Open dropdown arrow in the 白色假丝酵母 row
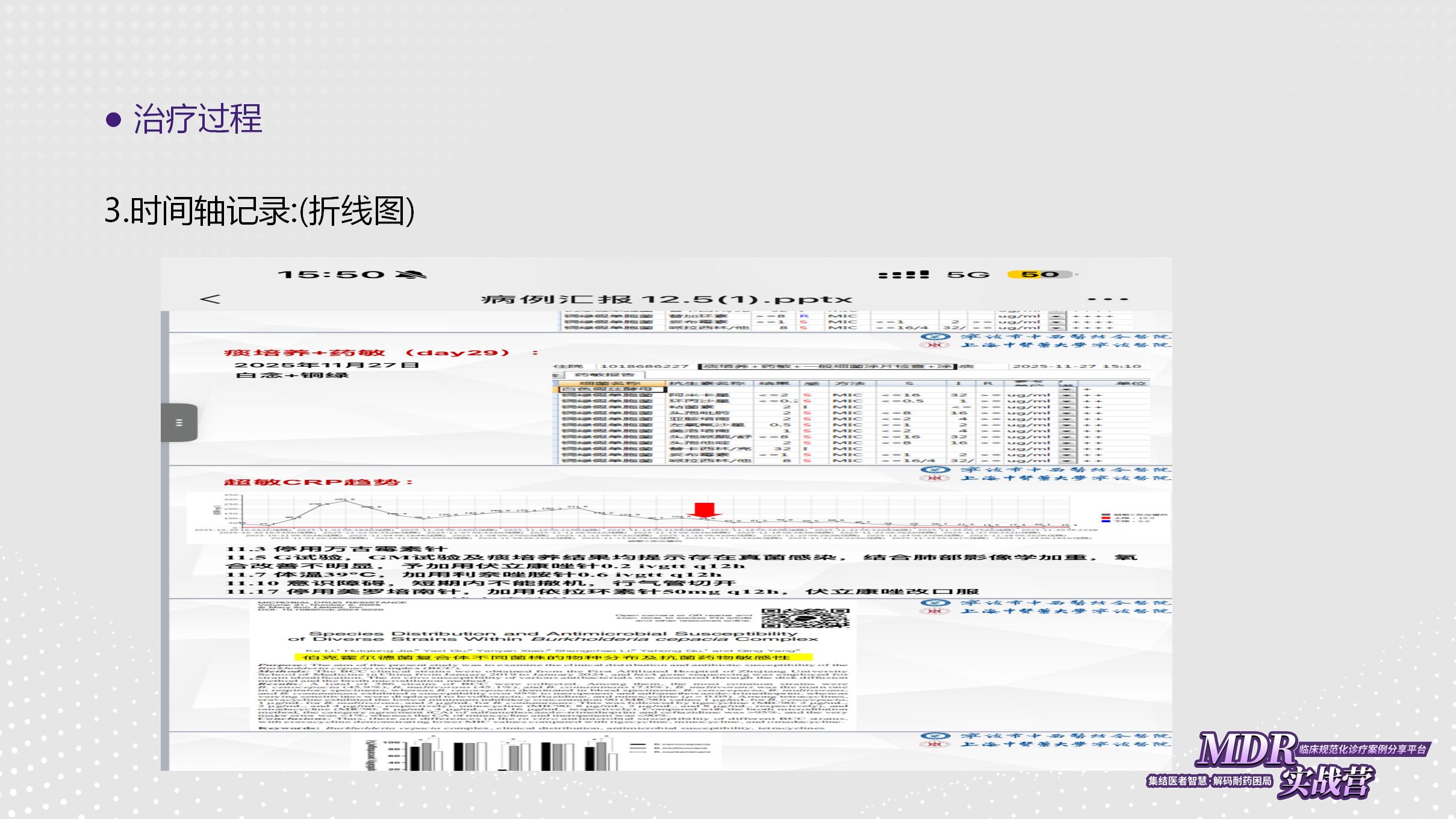 1068,389
